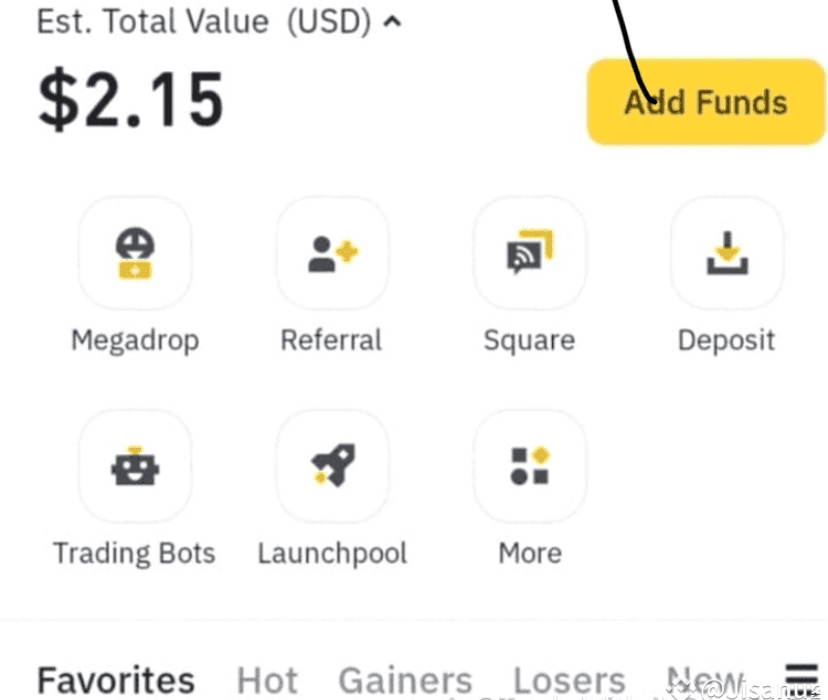Viewport: 828px width, 700px height.
Task: Click the Add Funds button
Action: tap(706, 102)
